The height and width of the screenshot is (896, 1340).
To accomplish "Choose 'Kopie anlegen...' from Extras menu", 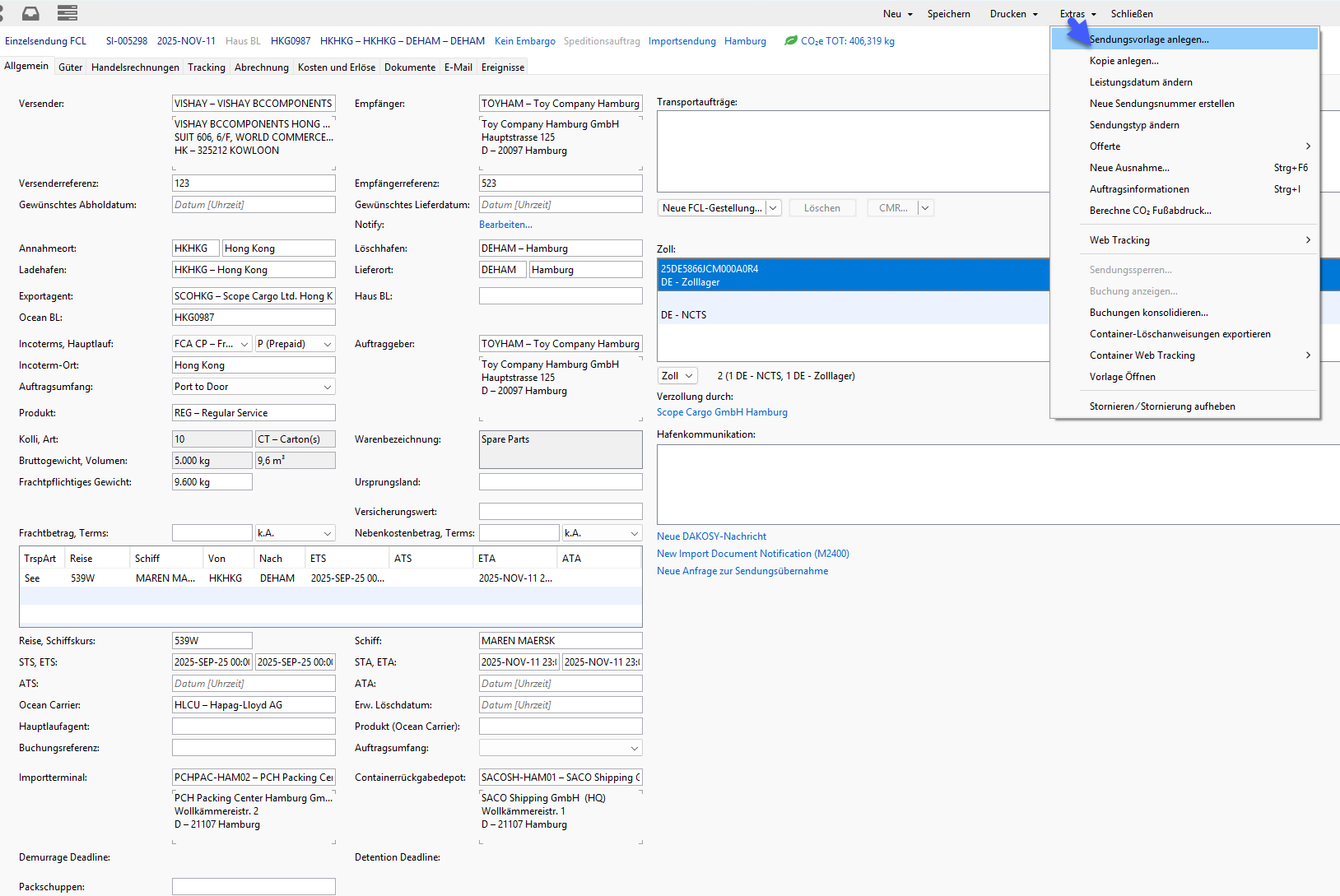I will [1124, 61].
